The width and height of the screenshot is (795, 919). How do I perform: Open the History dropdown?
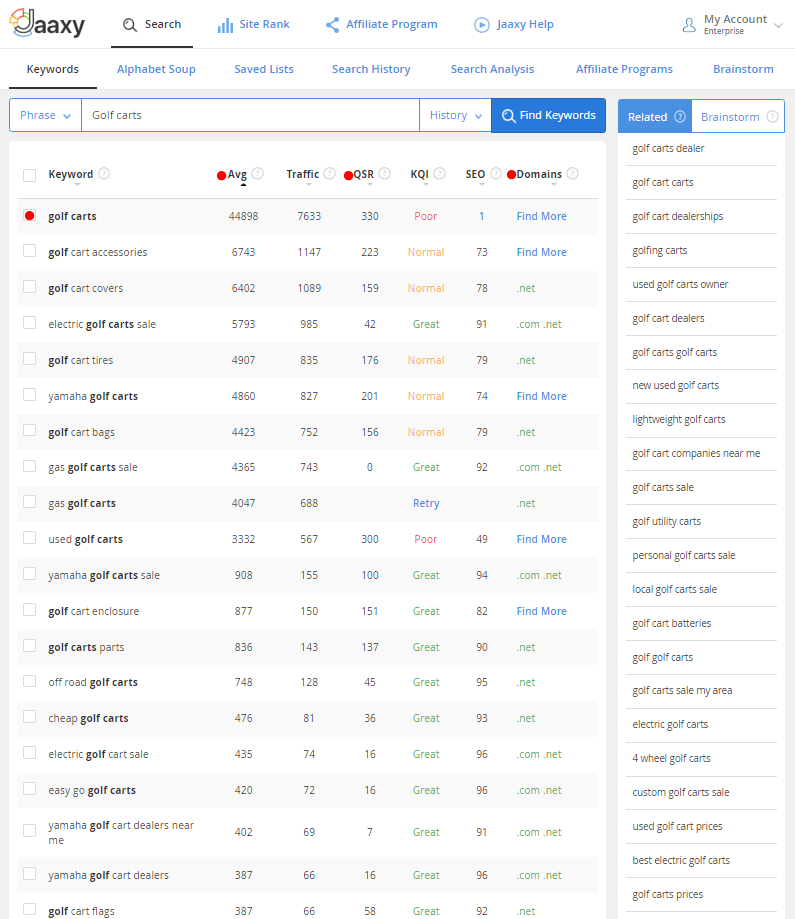(456, 115)
